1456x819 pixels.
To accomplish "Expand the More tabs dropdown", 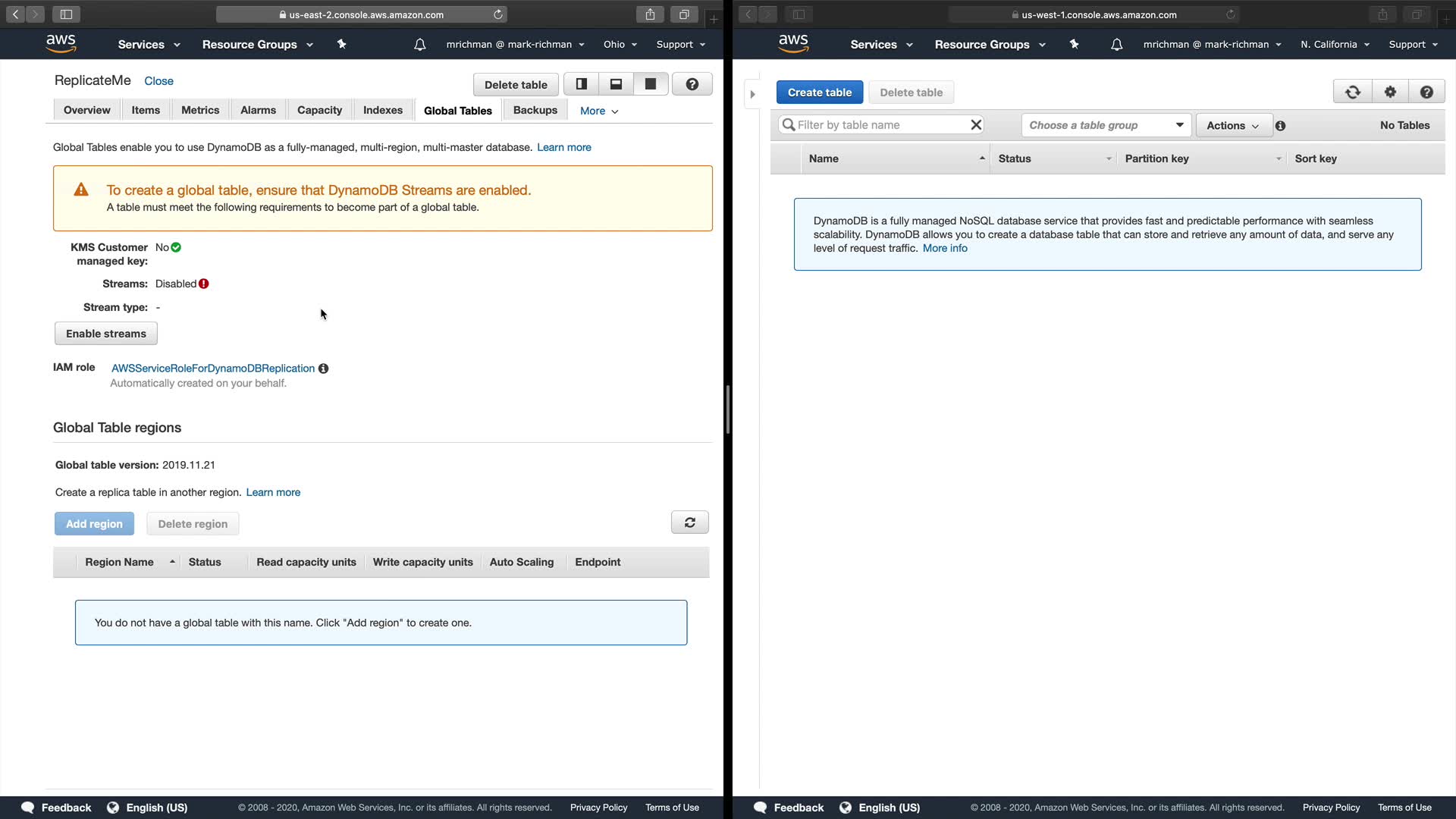I will pos(598,111).
